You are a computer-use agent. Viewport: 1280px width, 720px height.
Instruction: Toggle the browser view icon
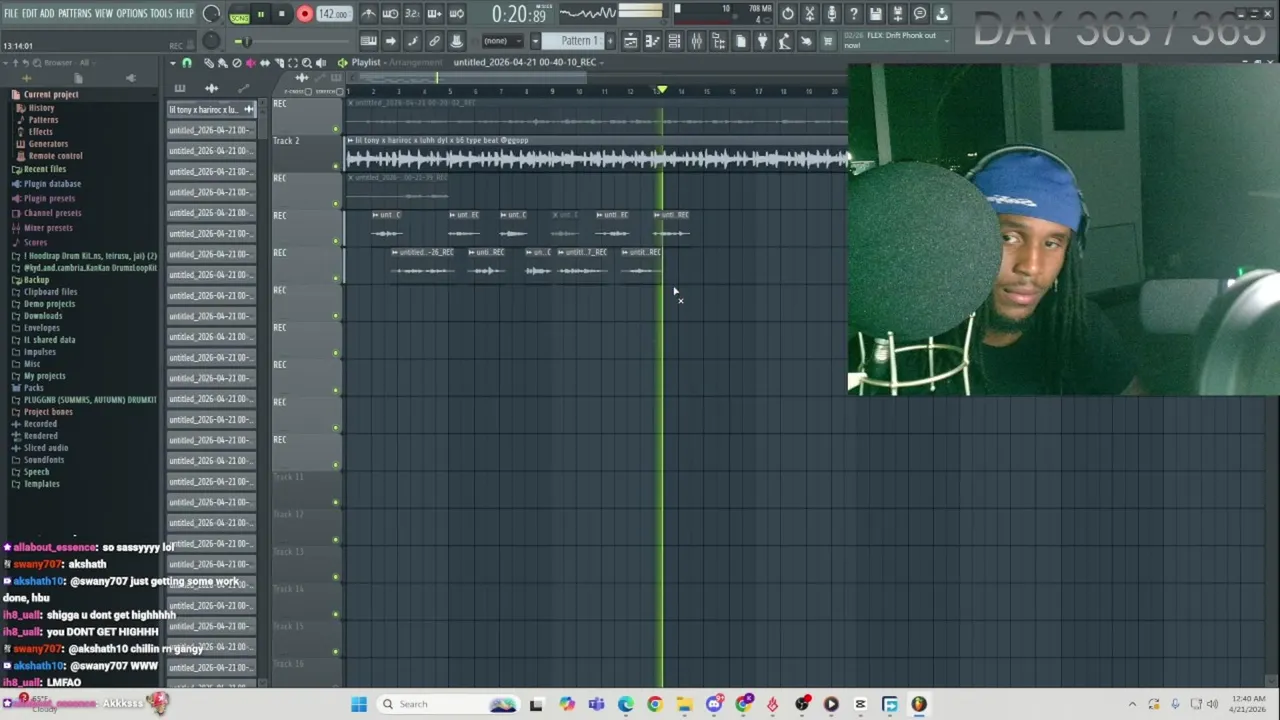(x=718, y=41)
